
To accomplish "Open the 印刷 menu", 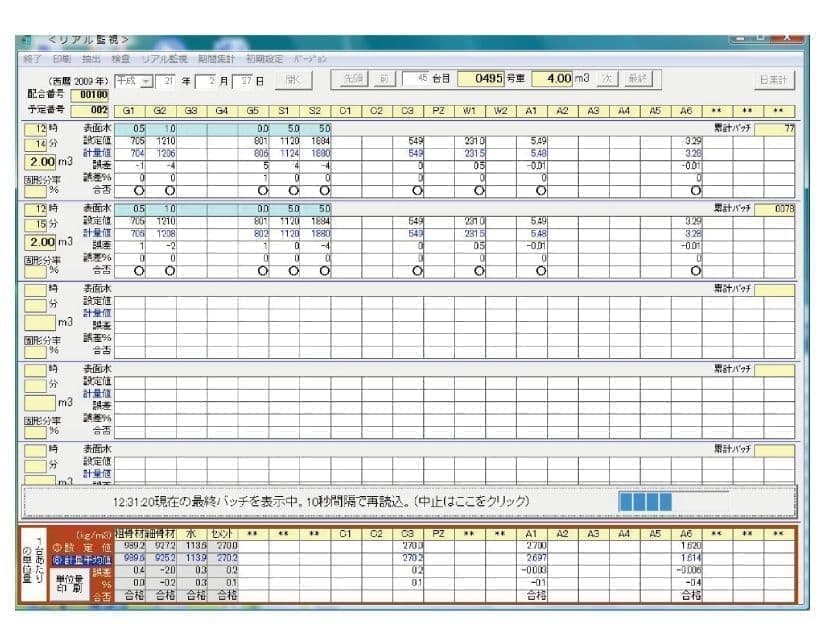I will 61,60.
